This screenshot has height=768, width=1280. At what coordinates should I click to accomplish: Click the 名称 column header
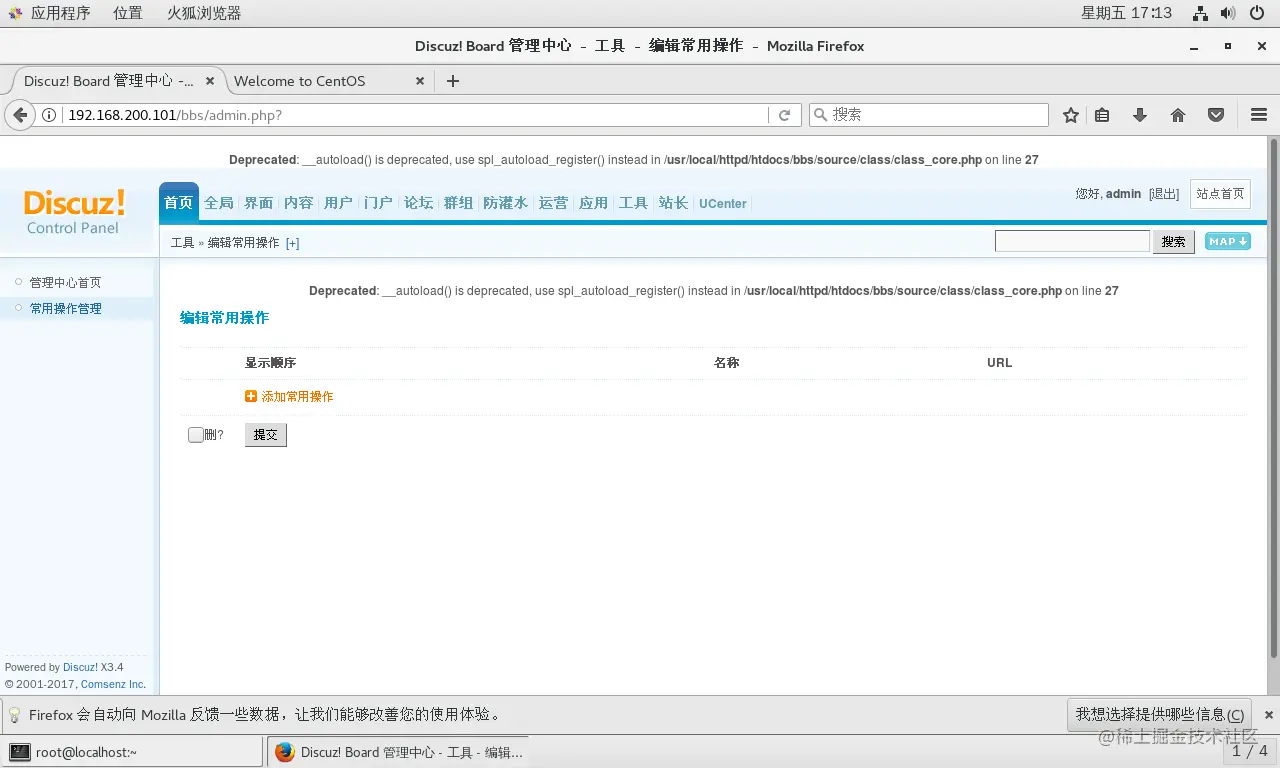pyautogui.click(x=726, y=363)
